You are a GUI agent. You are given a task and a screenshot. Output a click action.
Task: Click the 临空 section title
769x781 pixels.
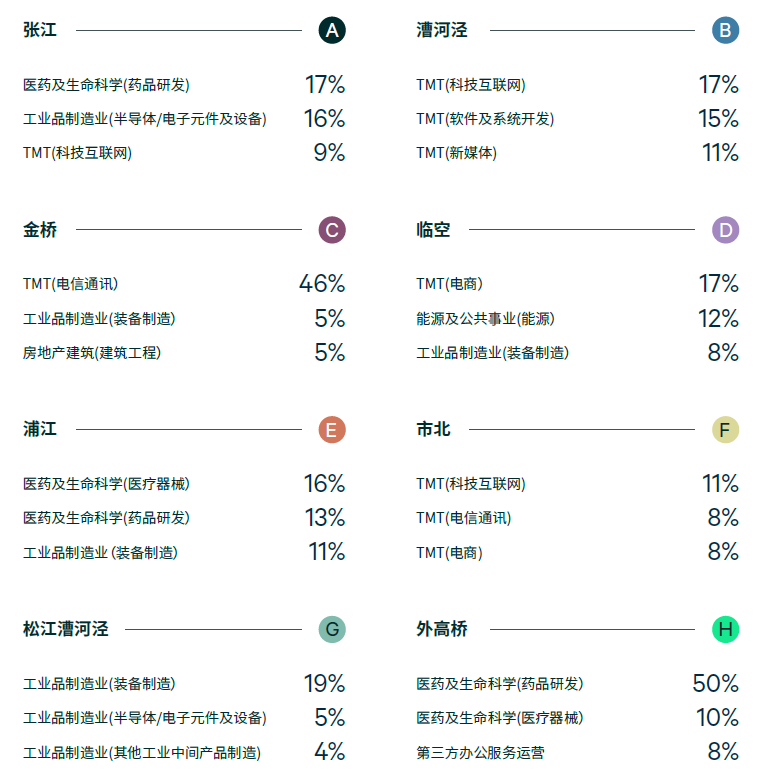click(433, 230)
